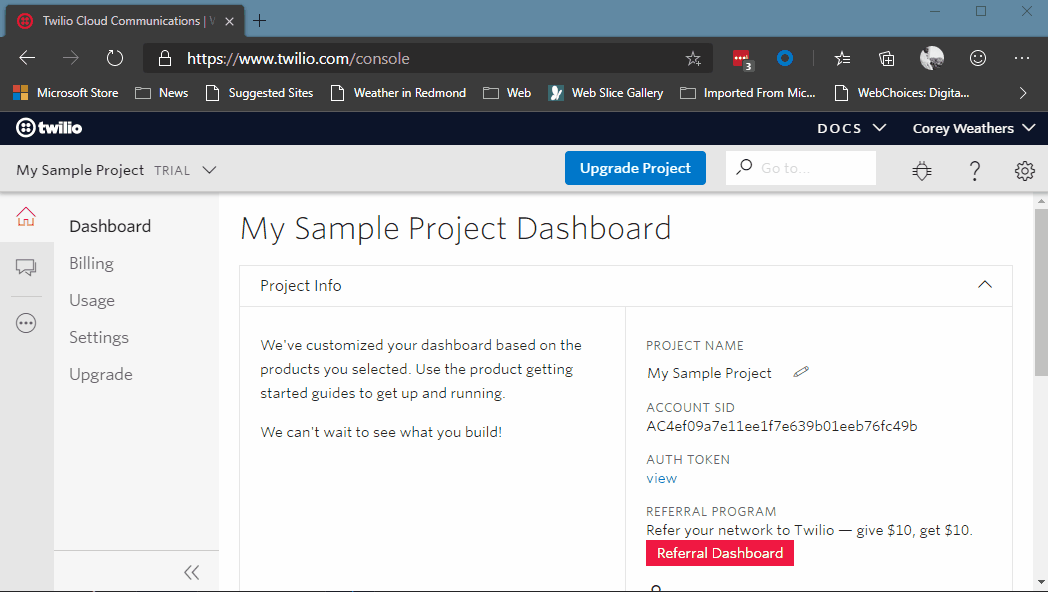The width and height of the screenshot is (1048, 592).
Task: Collapse the Project Info panel
Action: point(985,285)
